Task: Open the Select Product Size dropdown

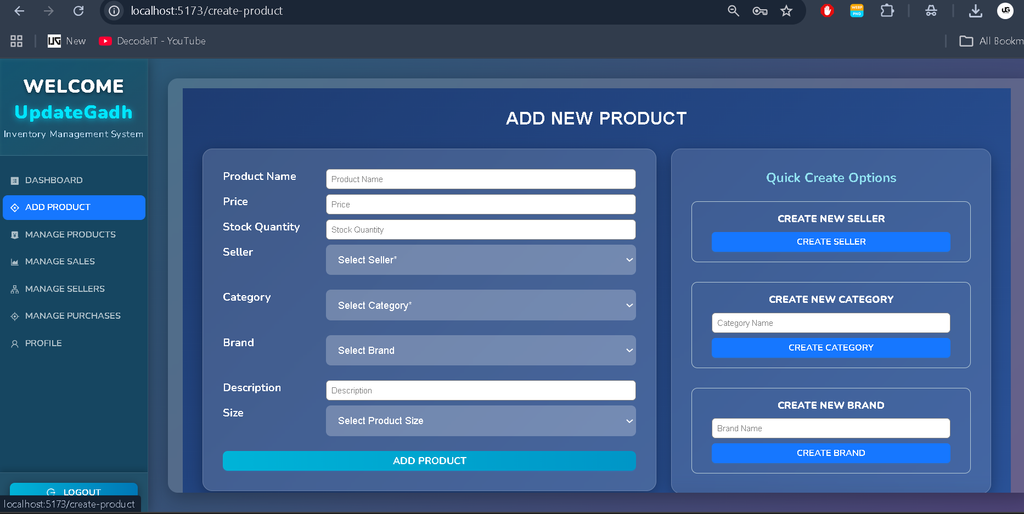Action: coord(481,421)
